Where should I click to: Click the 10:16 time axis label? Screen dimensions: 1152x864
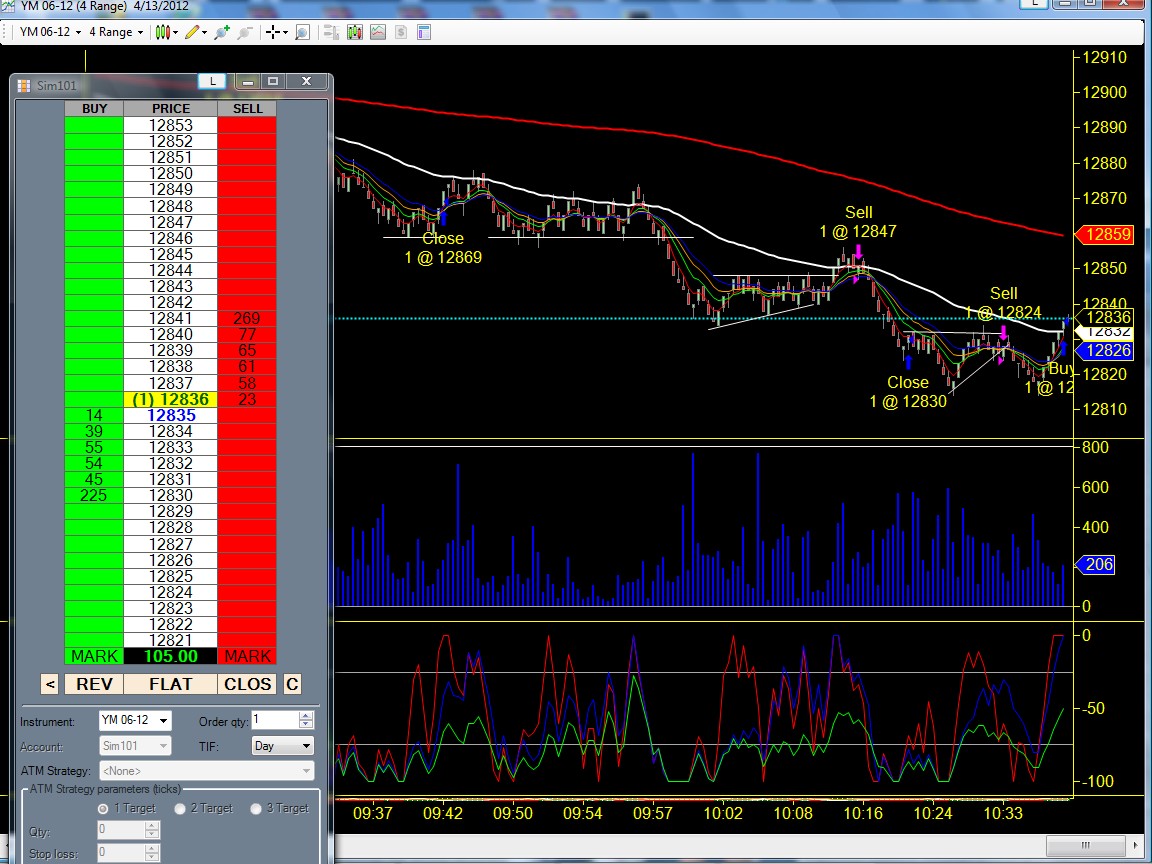[x=863, y=813]
